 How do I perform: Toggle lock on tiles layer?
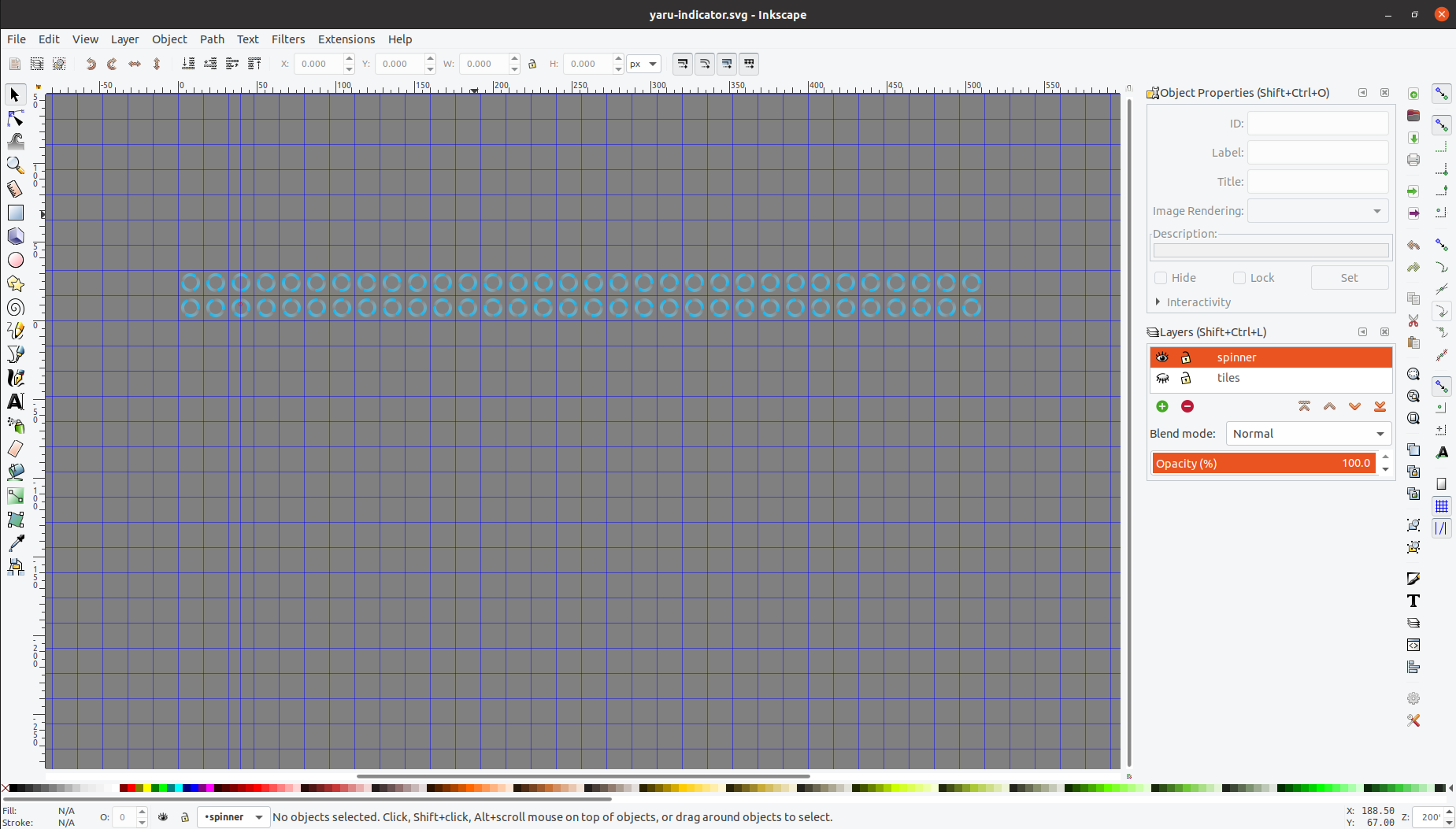1186,379
